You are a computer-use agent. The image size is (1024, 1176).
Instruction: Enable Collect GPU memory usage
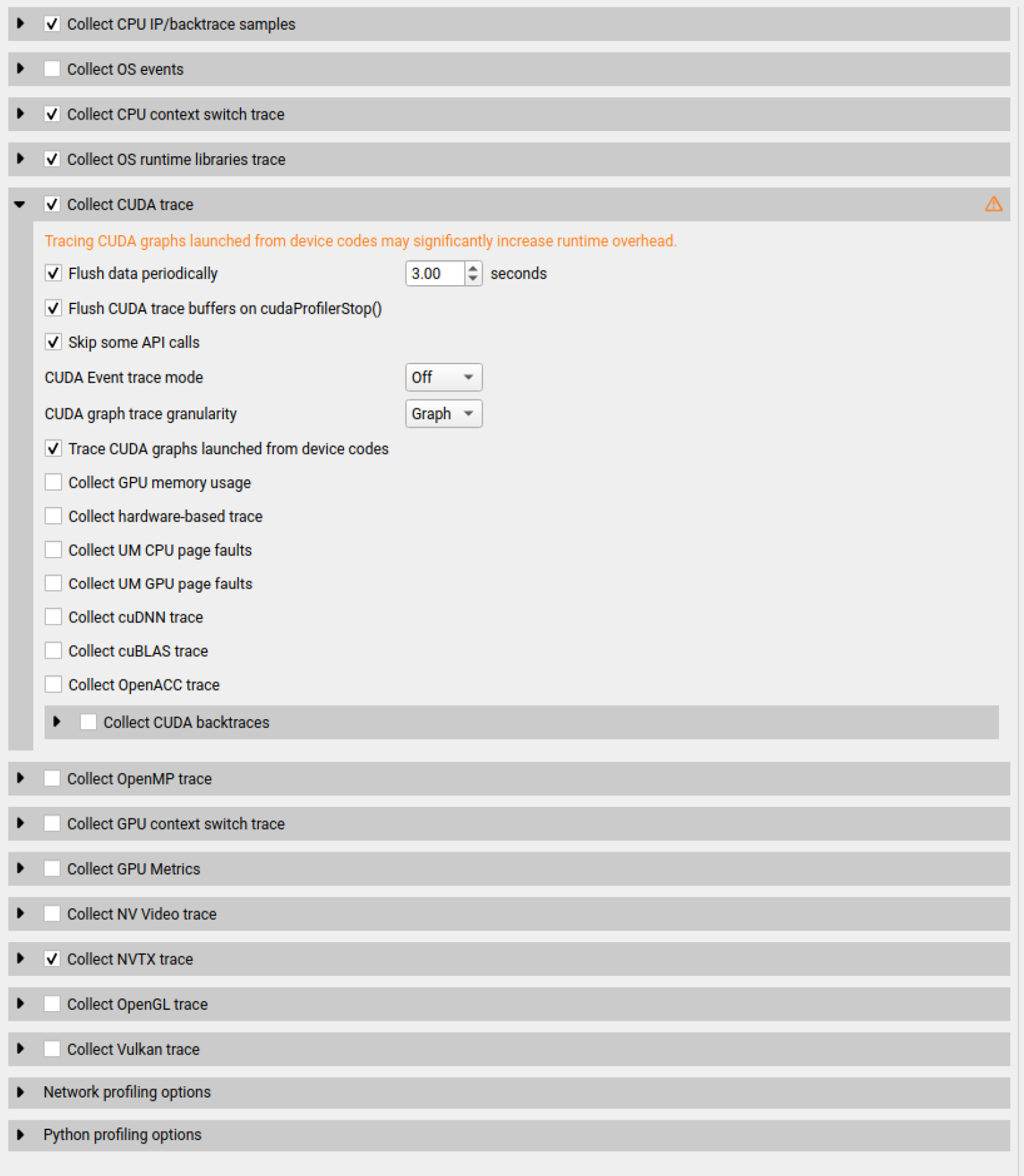coord(53,482)
